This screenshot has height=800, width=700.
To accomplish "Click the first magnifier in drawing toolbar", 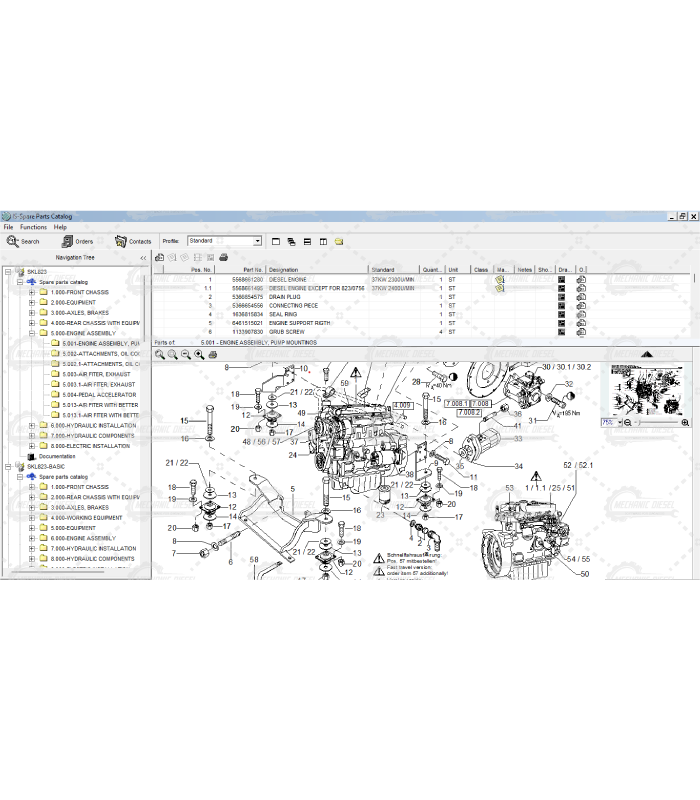I will (160, 354).
